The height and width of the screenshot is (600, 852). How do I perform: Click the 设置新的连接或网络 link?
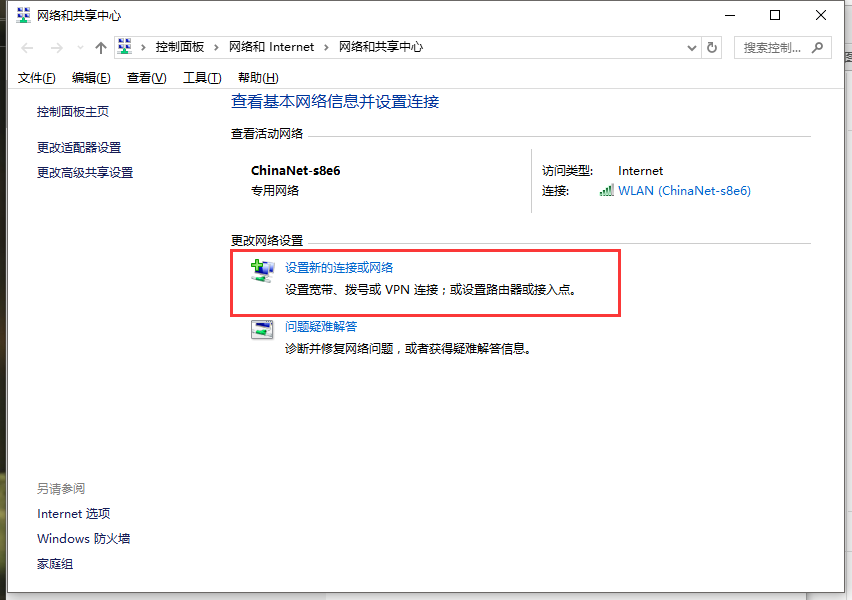339,267
